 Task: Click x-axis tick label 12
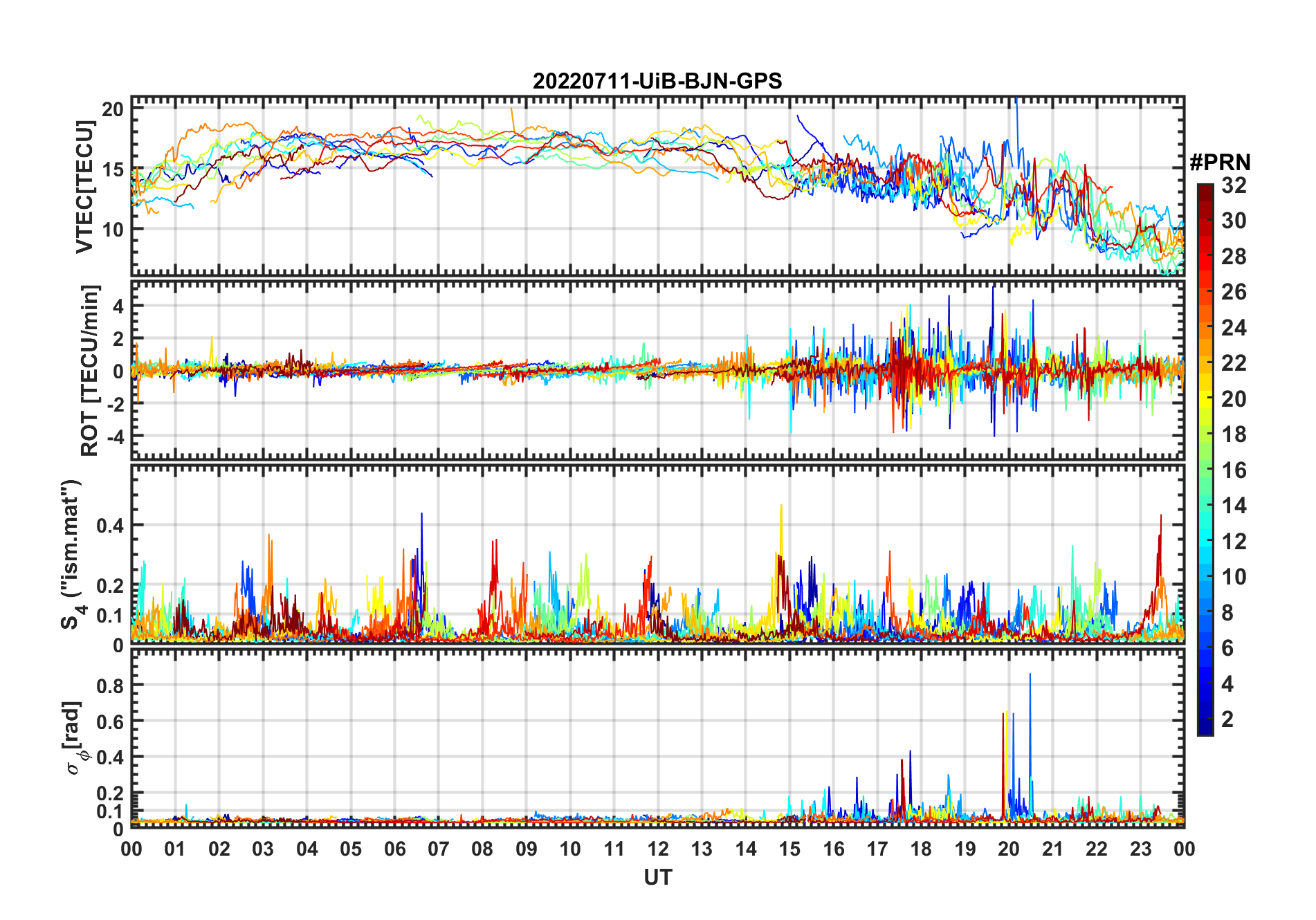(x=658, y=849)
